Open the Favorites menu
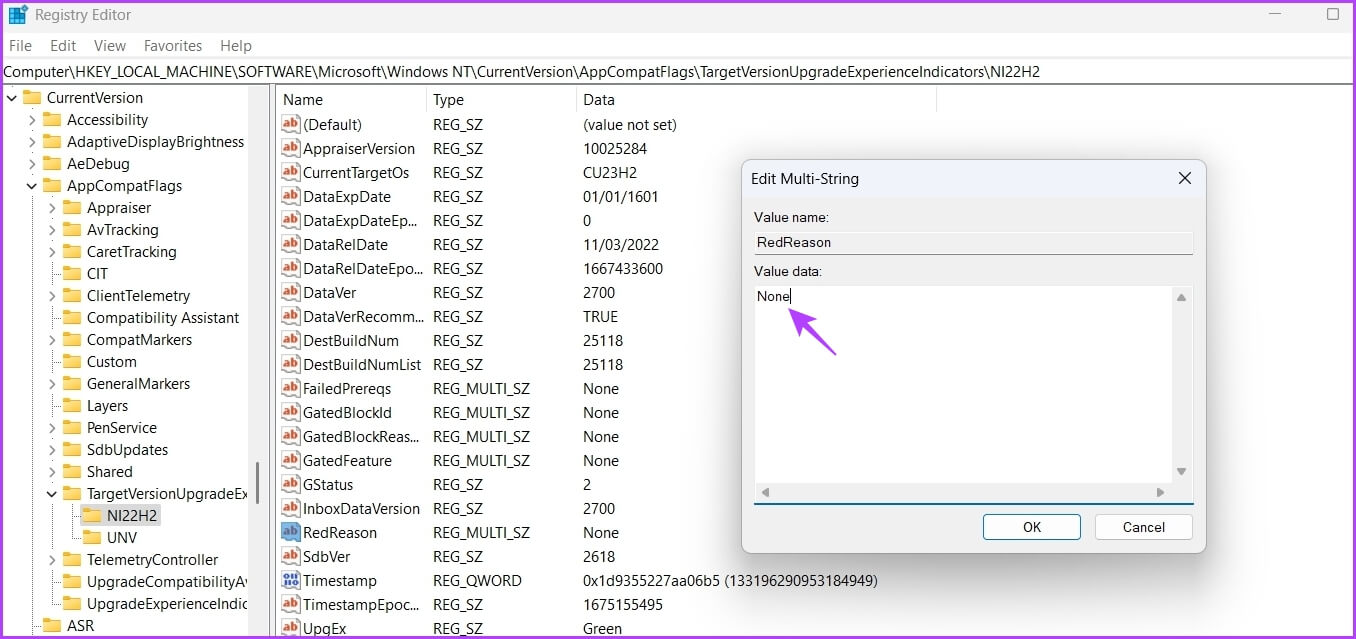This screenshot has height=639, width=1356. point(173,46)
